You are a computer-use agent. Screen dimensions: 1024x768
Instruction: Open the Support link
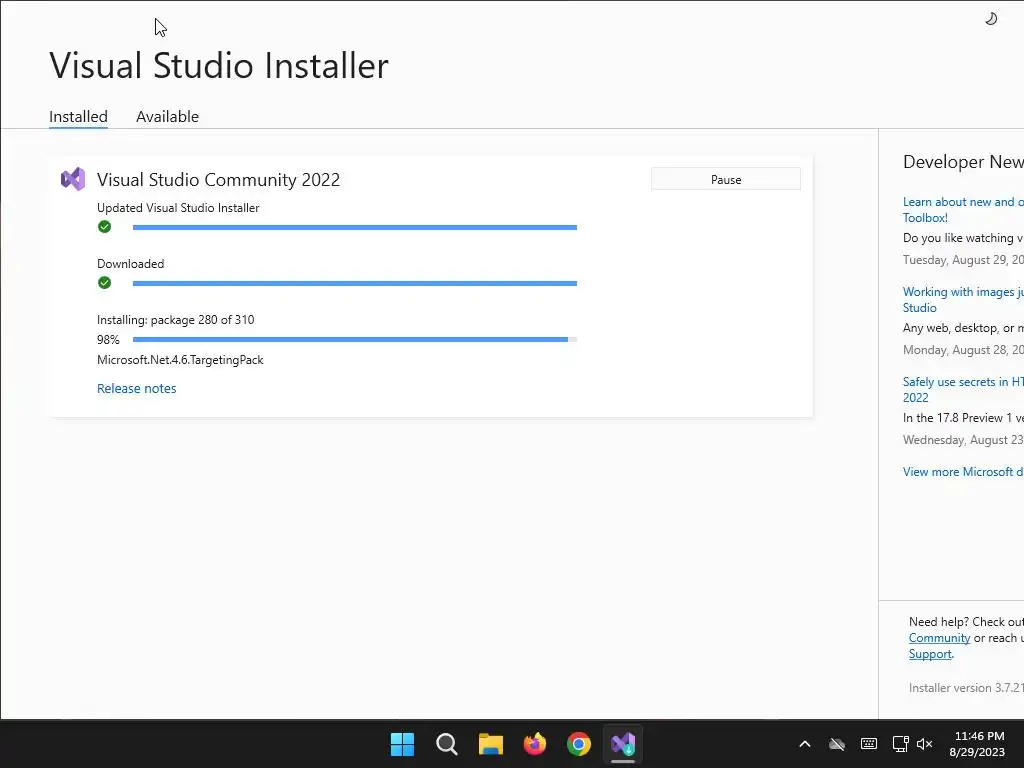coord(930,654)
